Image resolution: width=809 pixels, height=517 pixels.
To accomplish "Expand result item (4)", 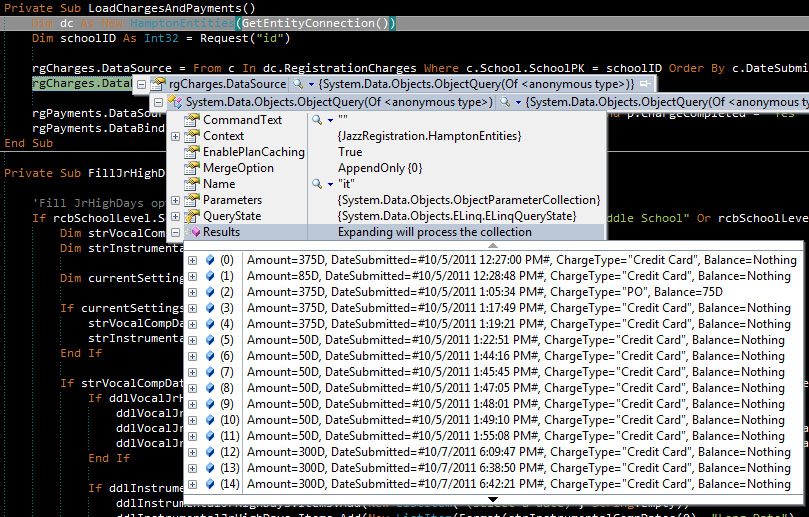I will point(192,325).
